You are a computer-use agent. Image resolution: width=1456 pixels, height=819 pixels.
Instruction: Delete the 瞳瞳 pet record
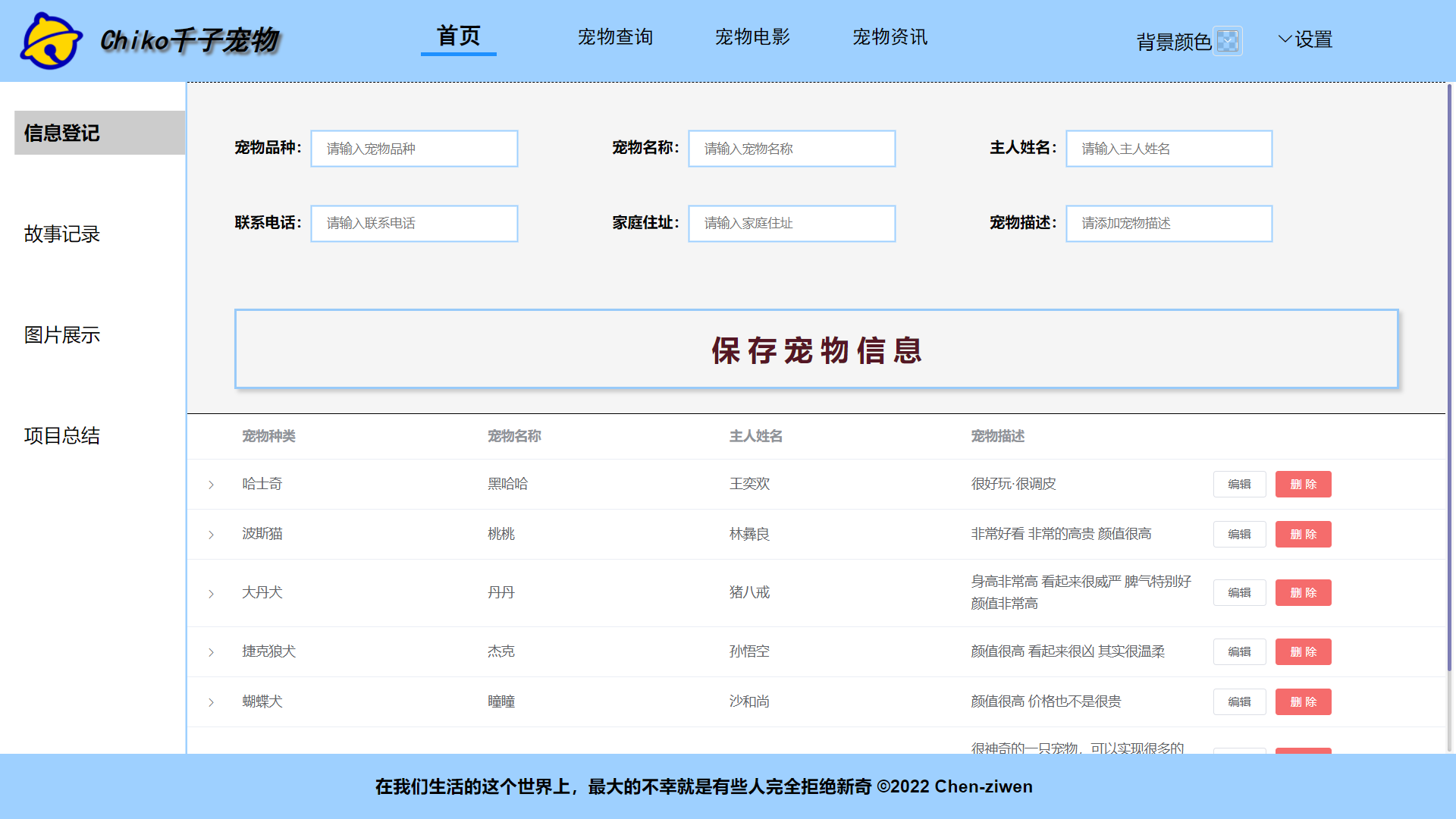[1303, 701]
